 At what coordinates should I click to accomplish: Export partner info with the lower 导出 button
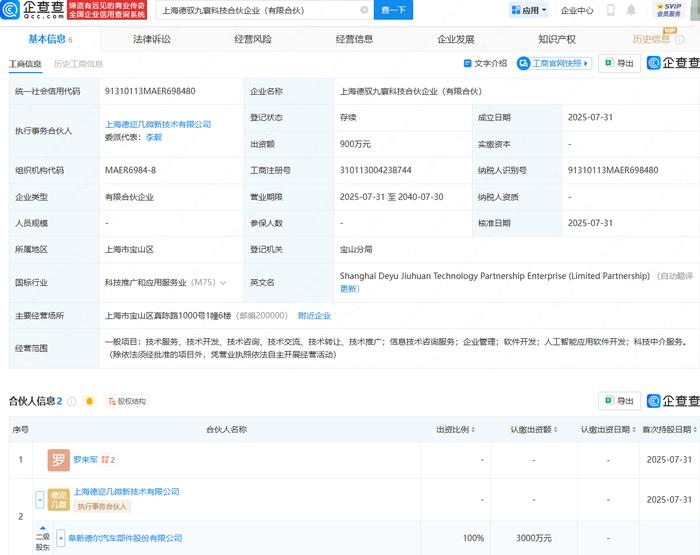point(619,401)
